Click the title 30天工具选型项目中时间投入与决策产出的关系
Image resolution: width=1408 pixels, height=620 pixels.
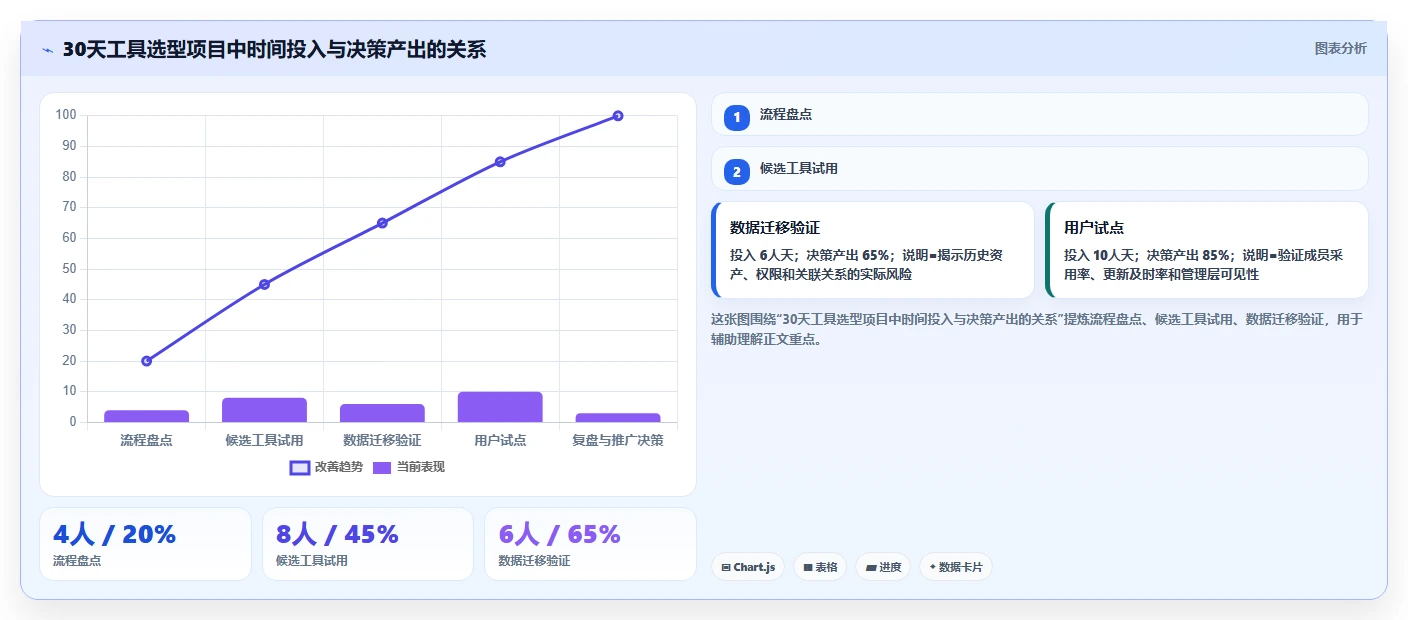point(274,49)
